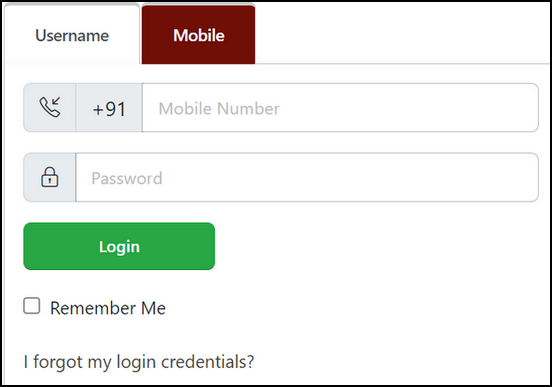Viewport: 552px width, 387px height.
Task: Click the Password placeholder text
Action: (x=127, y=178)
